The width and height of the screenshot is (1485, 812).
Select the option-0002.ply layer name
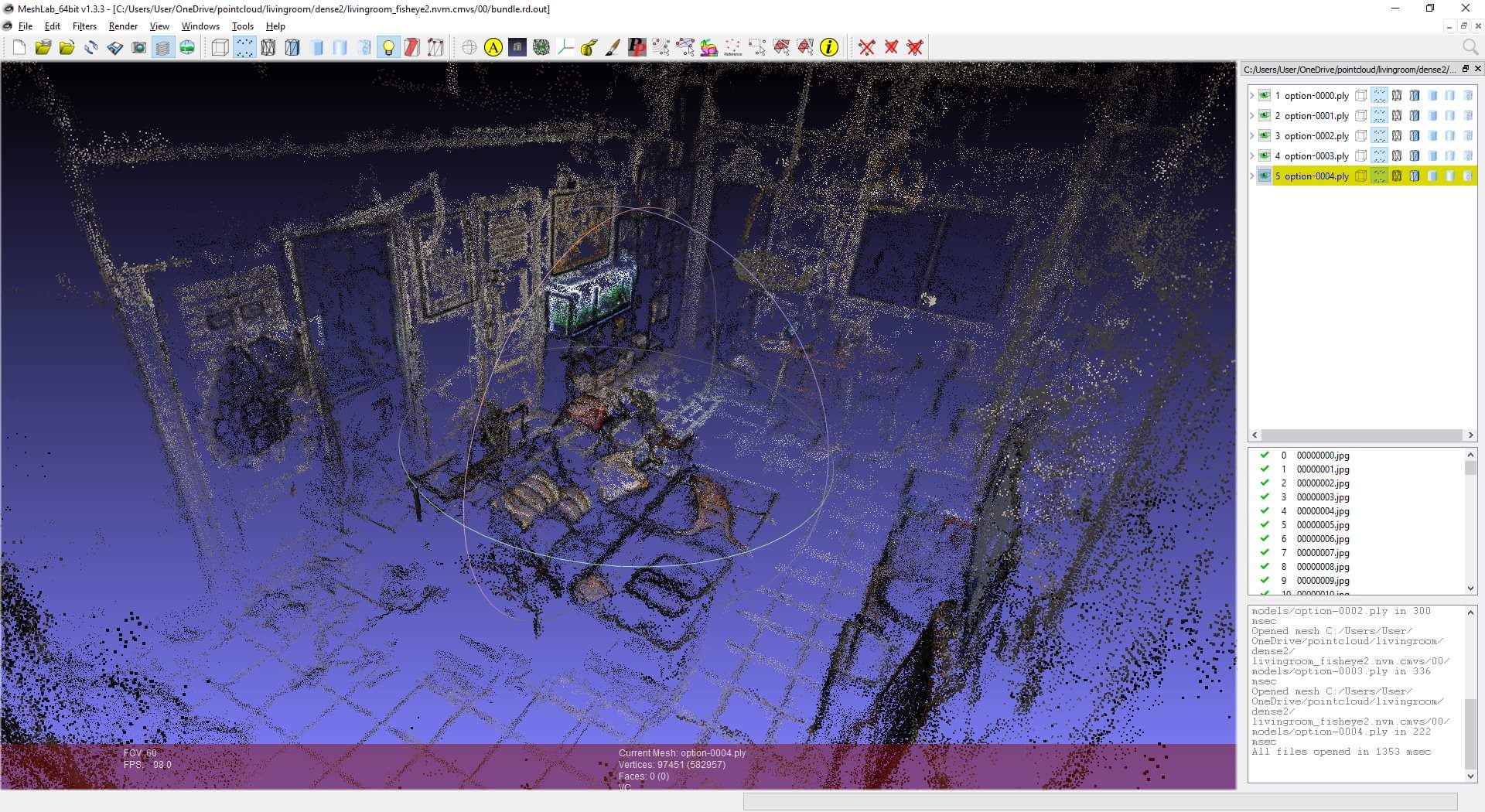click(x=1316, y=136)
